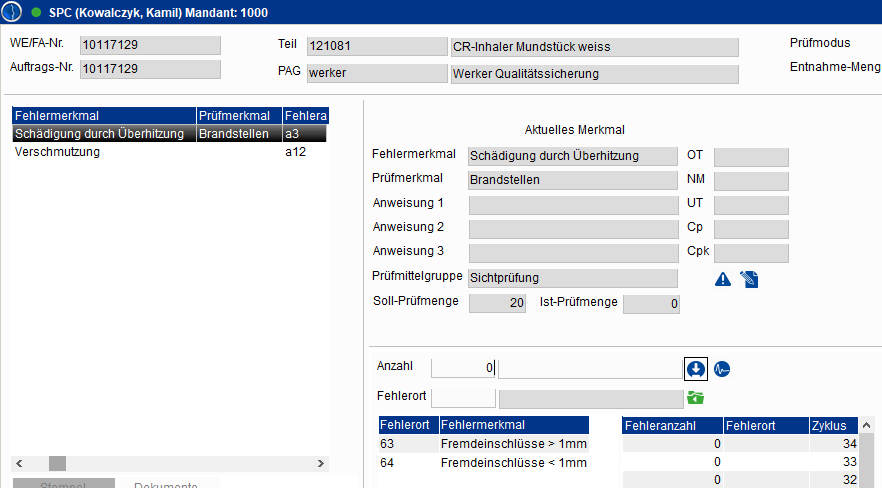Click the Zyklus column header
The height and width of the screenshot is (488, 882).
834,425
